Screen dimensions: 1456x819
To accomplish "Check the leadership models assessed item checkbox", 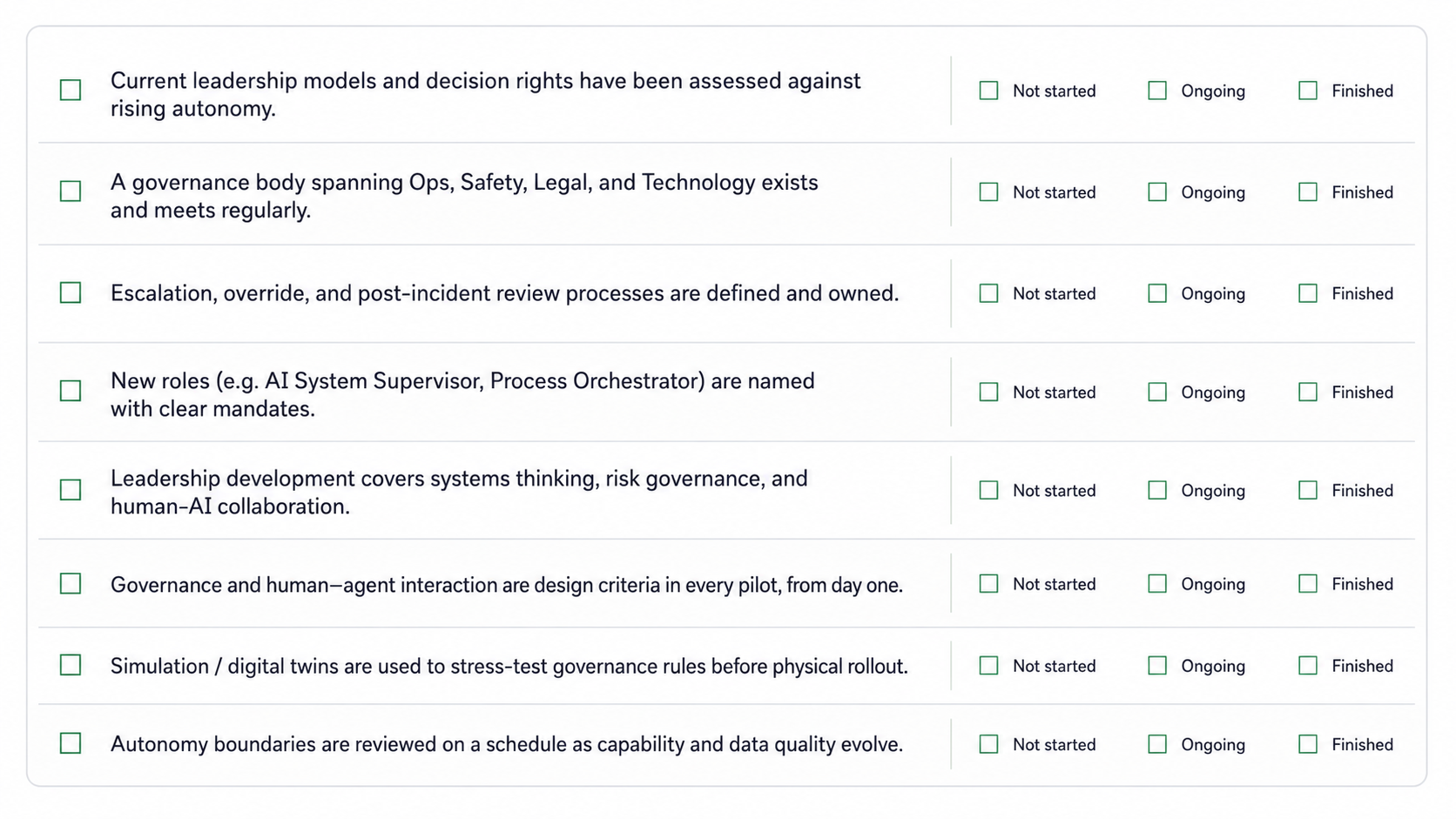I will coord(71,90).
